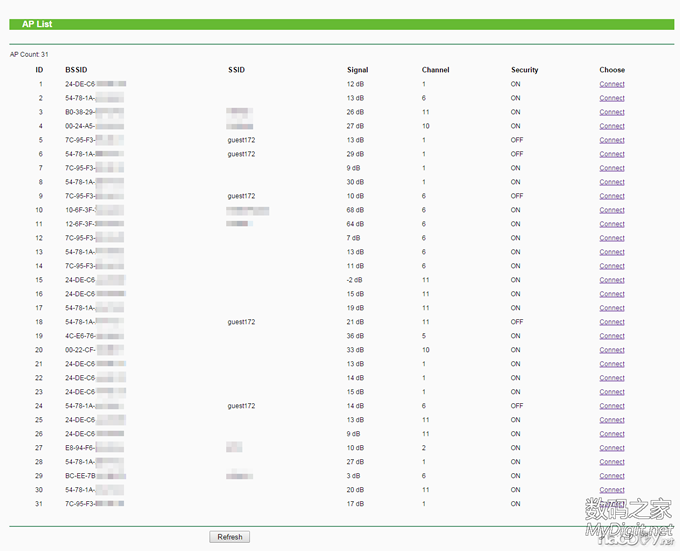680x551 pixels.
Task: Connect to the AP showing -2 dB signal
Action: coord(612,280)
